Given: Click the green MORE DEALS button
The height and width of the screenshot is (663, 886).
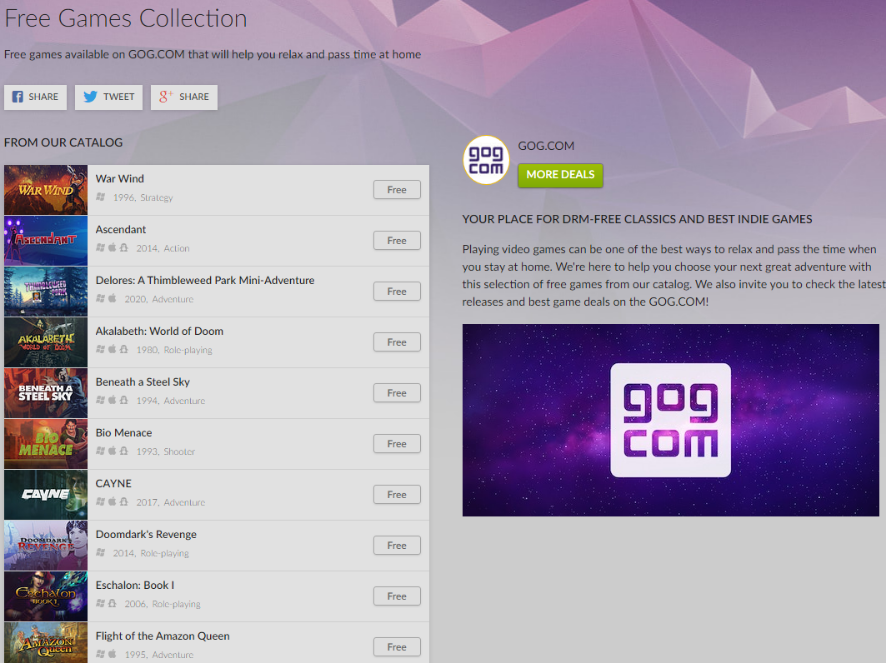Looking at the screenshot, I should pos(560,175).
